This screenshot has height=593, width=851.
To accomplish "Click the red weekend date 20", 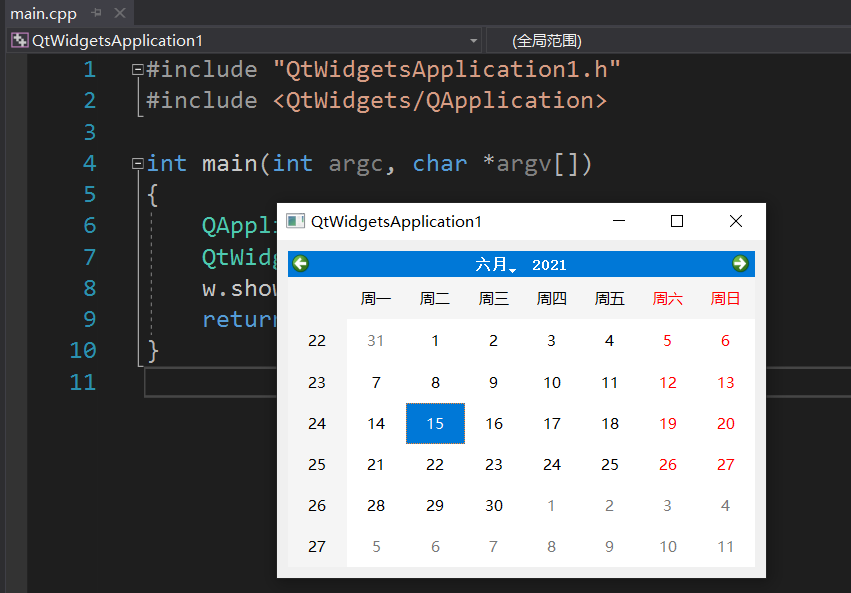I will [x=725, y=422].
